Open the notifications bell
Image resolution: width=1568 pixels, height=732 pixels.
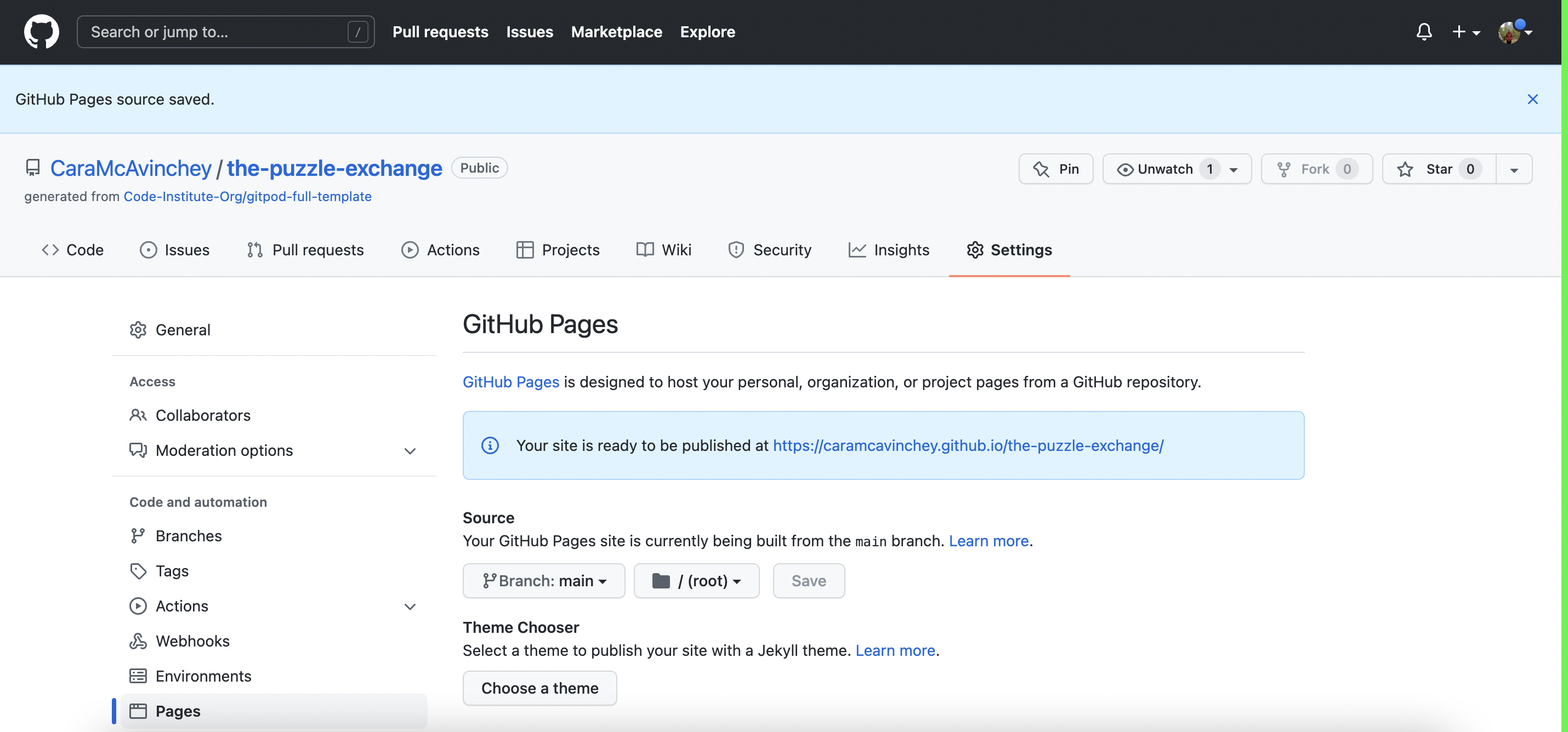click(x=1424, y=32)
